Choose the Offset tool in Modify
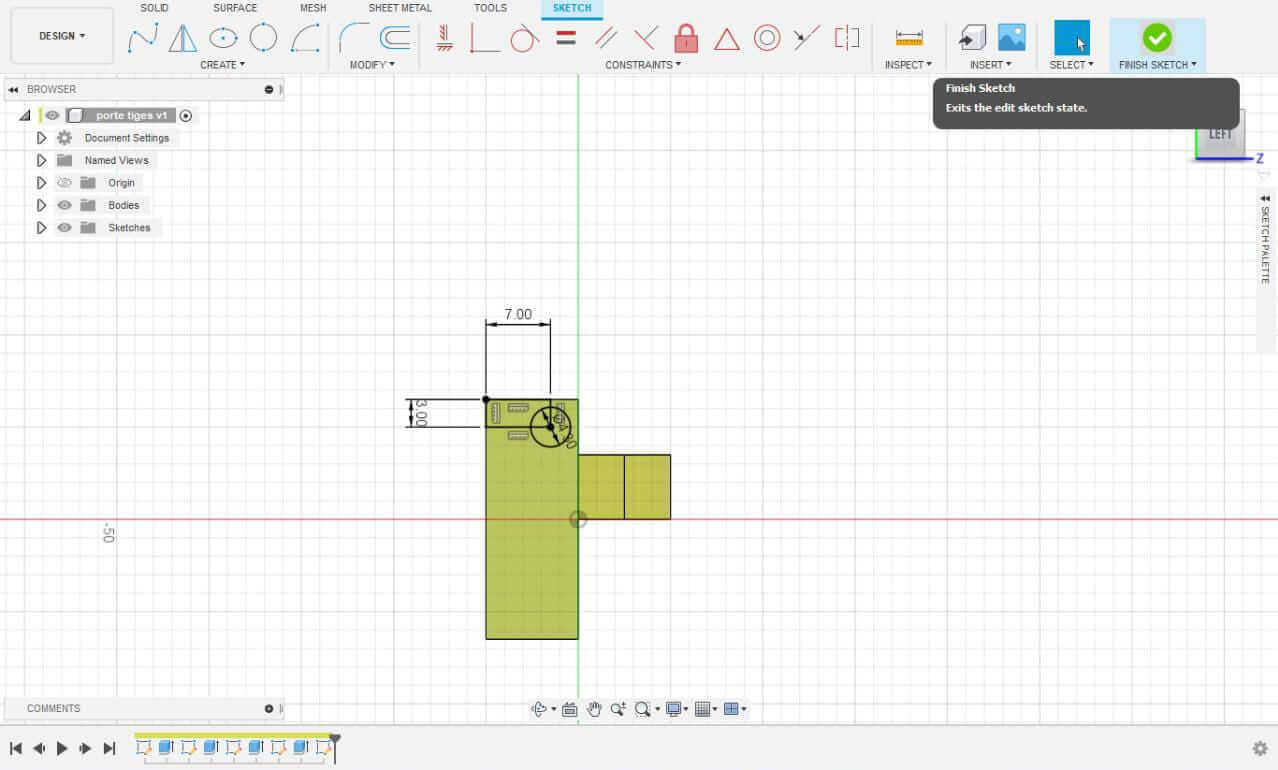Image resolution: width=1278 pixels, height=770 pixels. point(395,39)
